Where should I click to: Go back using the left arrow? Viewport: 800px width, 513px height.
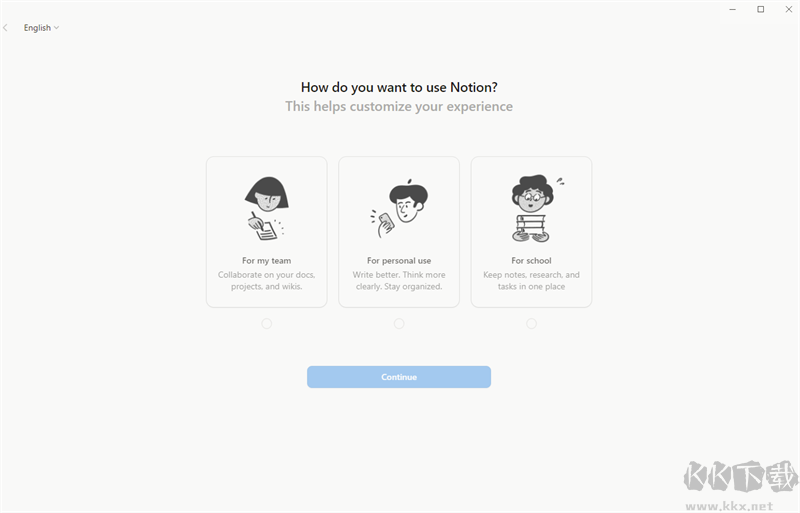6,28
